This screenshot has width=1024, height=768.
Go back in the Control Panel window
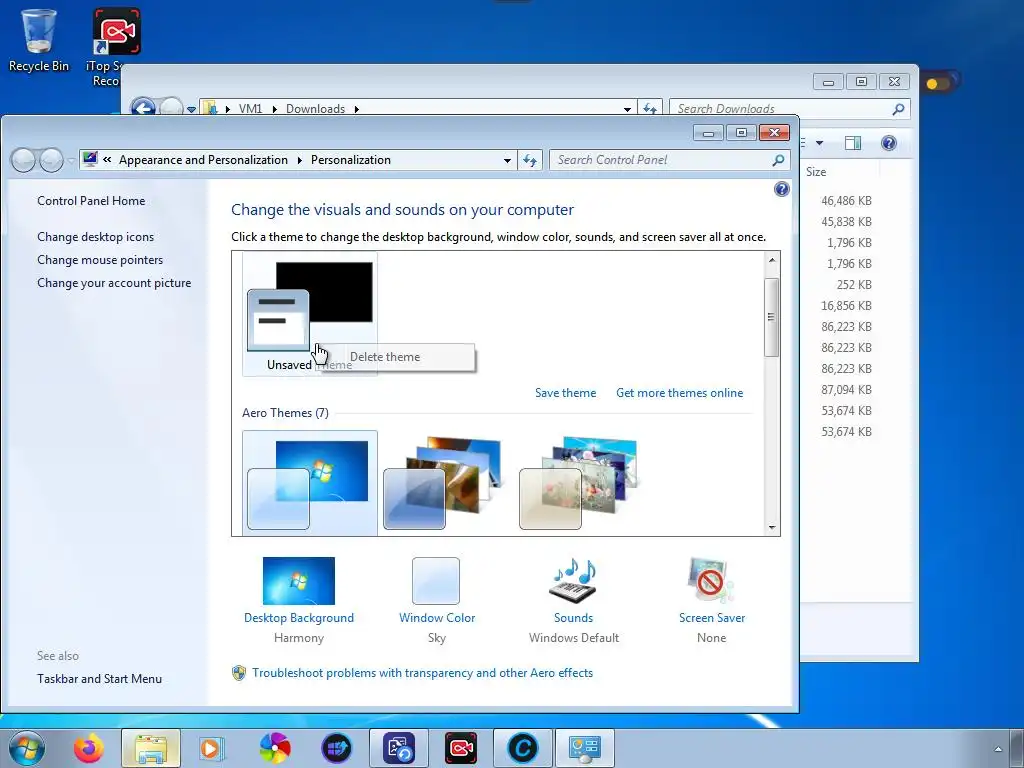pyautogui.click(x=24, y=160)
